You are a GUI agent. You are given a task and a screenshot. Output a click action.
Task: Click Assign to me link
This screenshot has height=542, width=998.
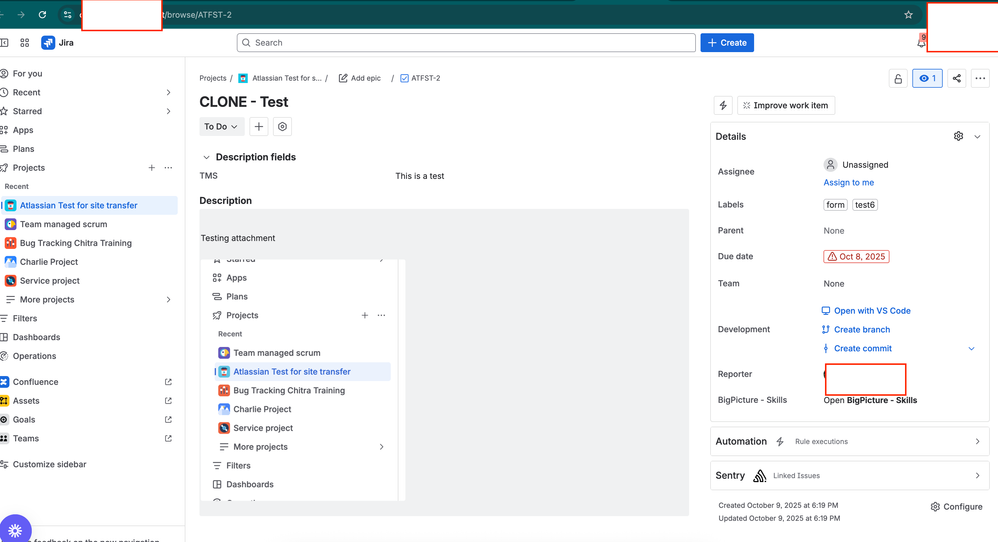(x=848, y=183)
